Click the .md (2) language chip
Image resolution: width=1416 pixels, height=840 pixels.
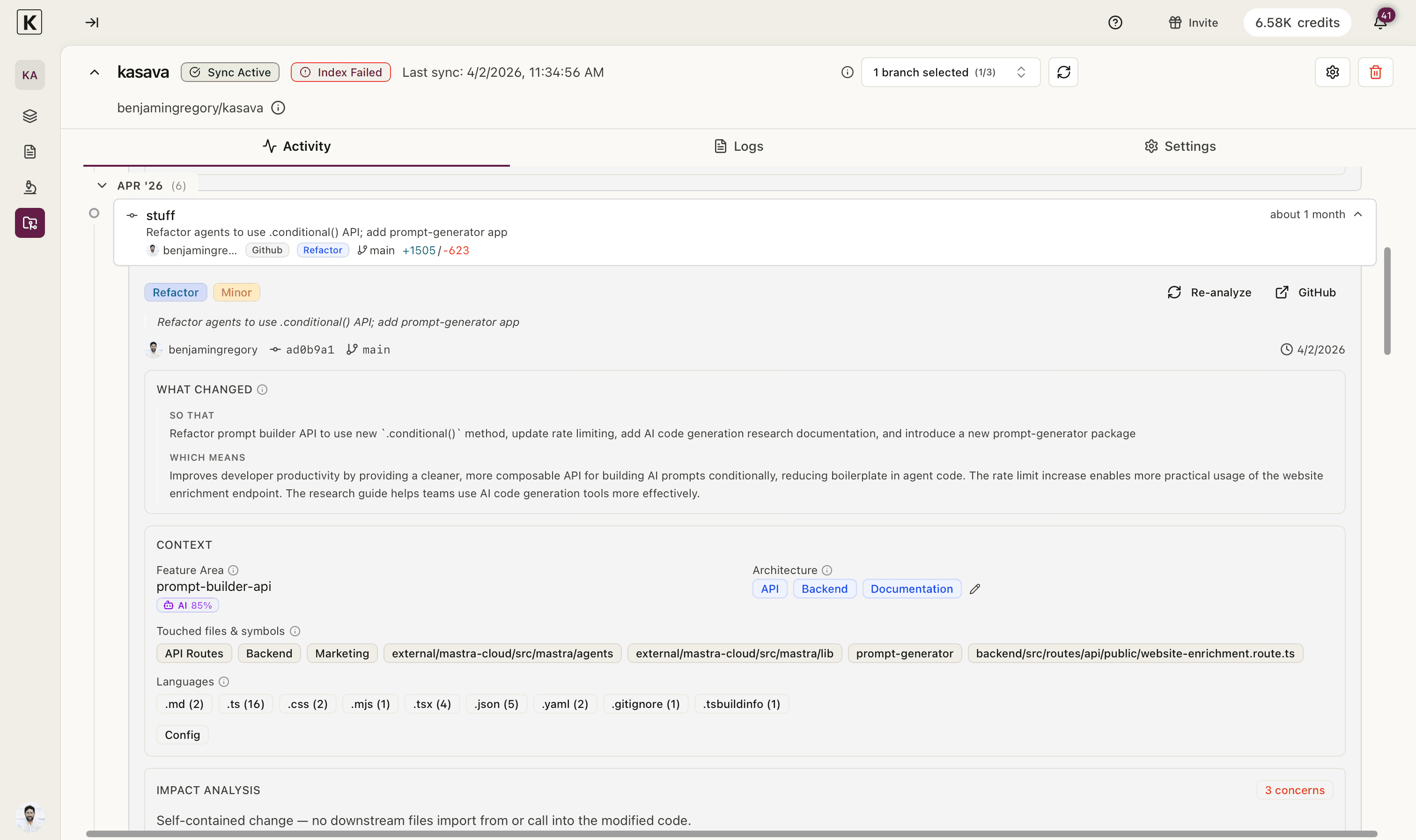(184, 704)
